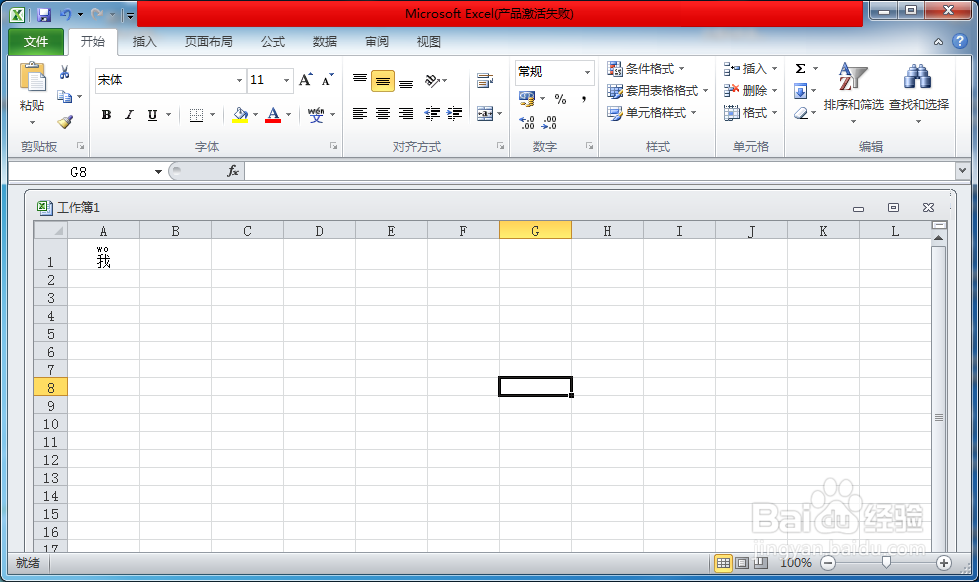Switch to the 数据 Data tab
This screenshot has height=582, width=979.
(325, 41)
